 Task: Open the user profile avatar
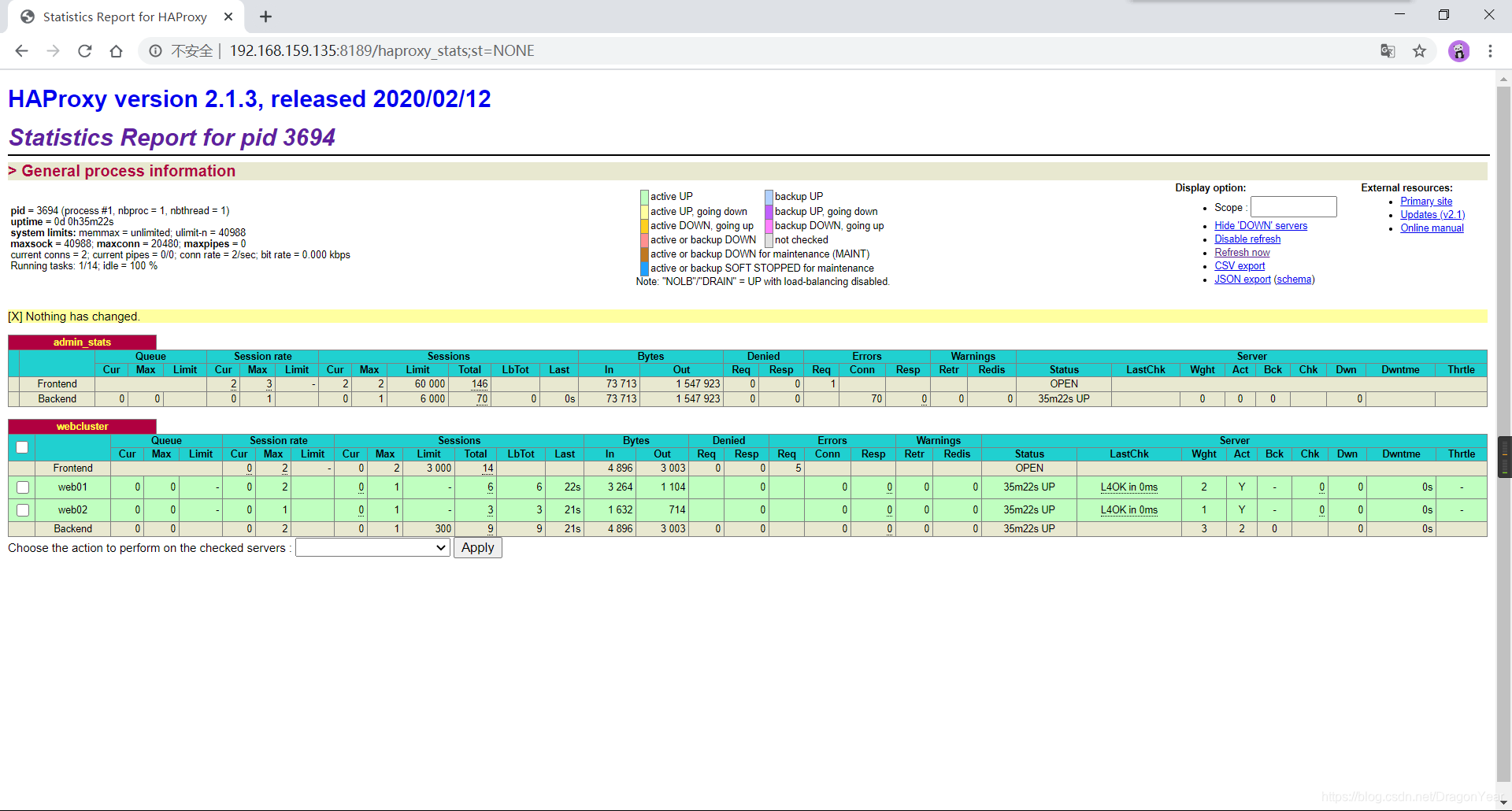coord(1458,51)
